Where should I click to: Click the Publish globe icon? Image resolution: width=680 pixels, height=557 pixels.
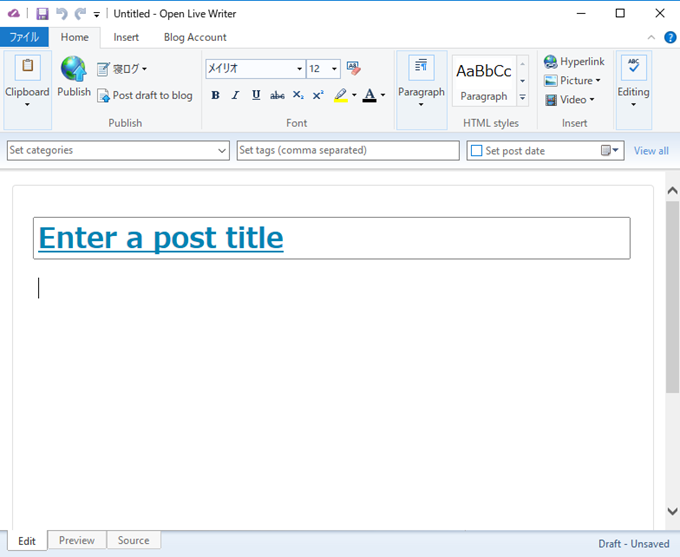click(x=74, y=69)
